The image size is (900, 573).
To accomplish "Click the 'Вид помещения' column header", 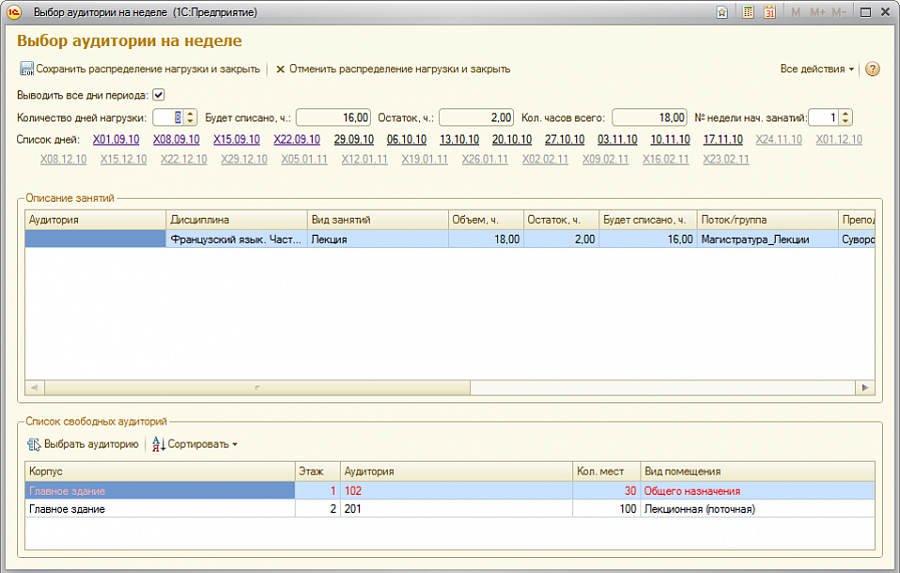I will 758,471.
